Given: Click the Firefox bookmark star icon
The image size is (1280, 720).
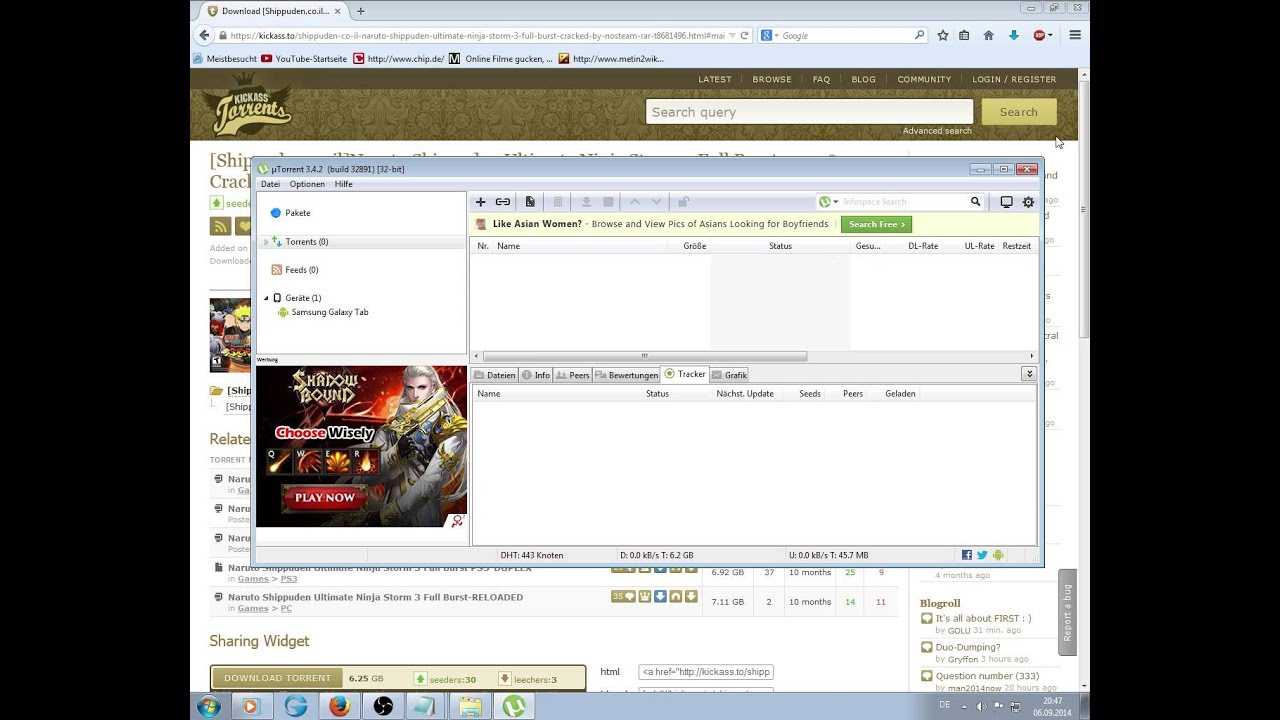Looking at the screenshot, I should pos(942,35).
